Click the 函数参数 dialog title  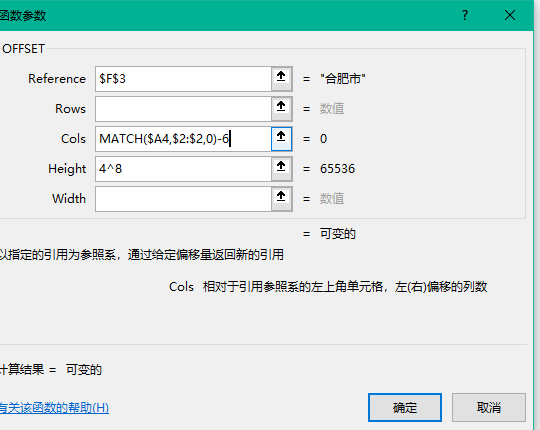click(23, 15)
